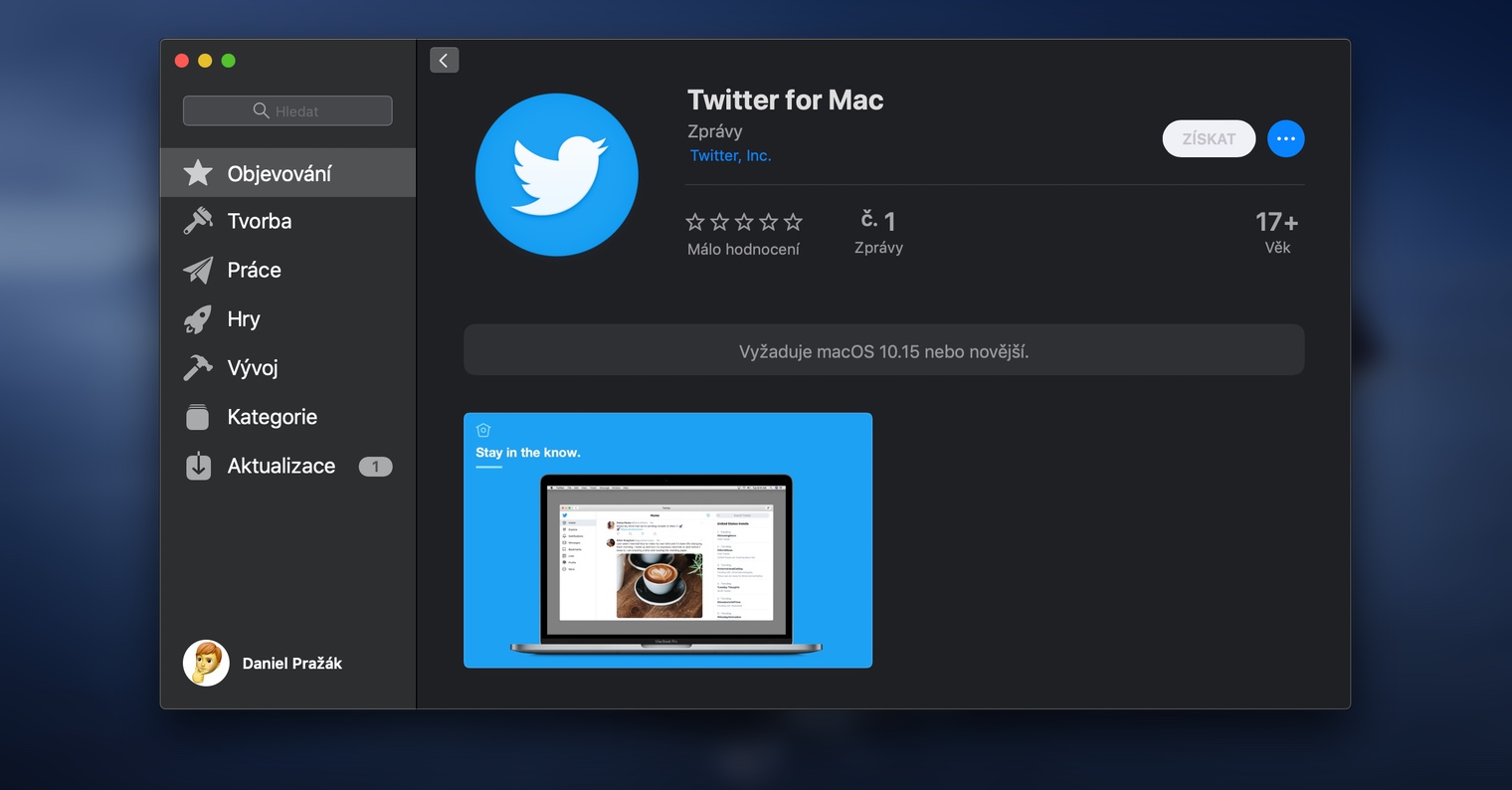Click the Zprávy category under the app title
Screen dimensions: 1512x790
(714, 131)
